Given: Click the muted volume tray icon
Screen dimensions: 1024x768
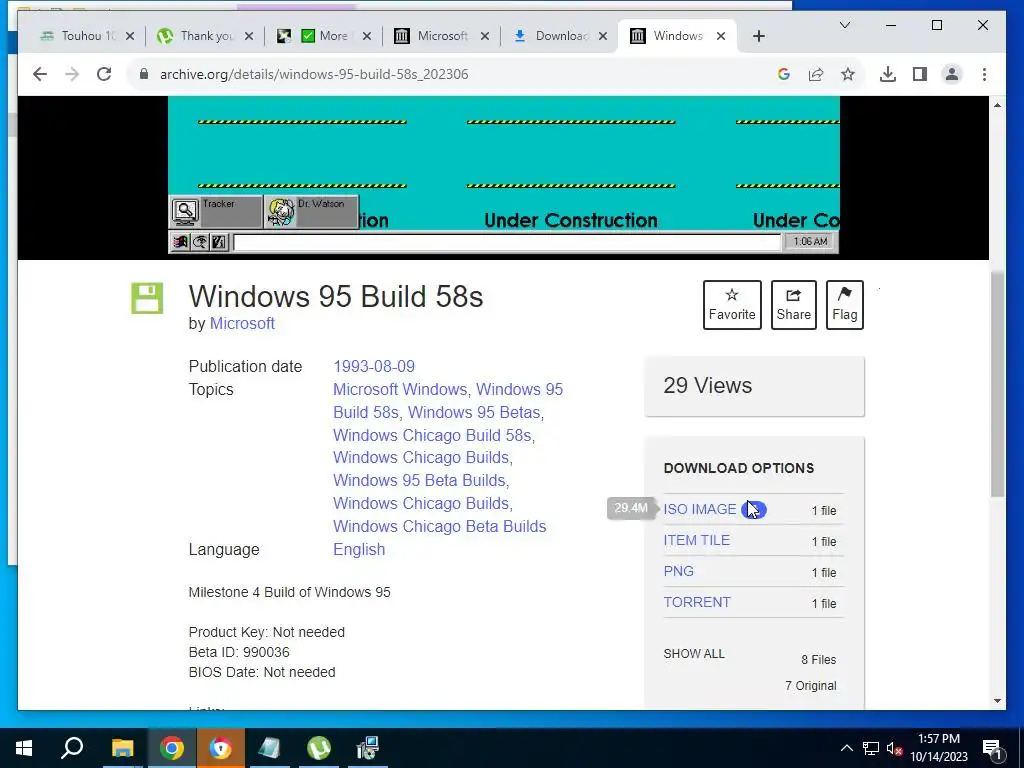Looking at the screenshot, I should (895, 748).
